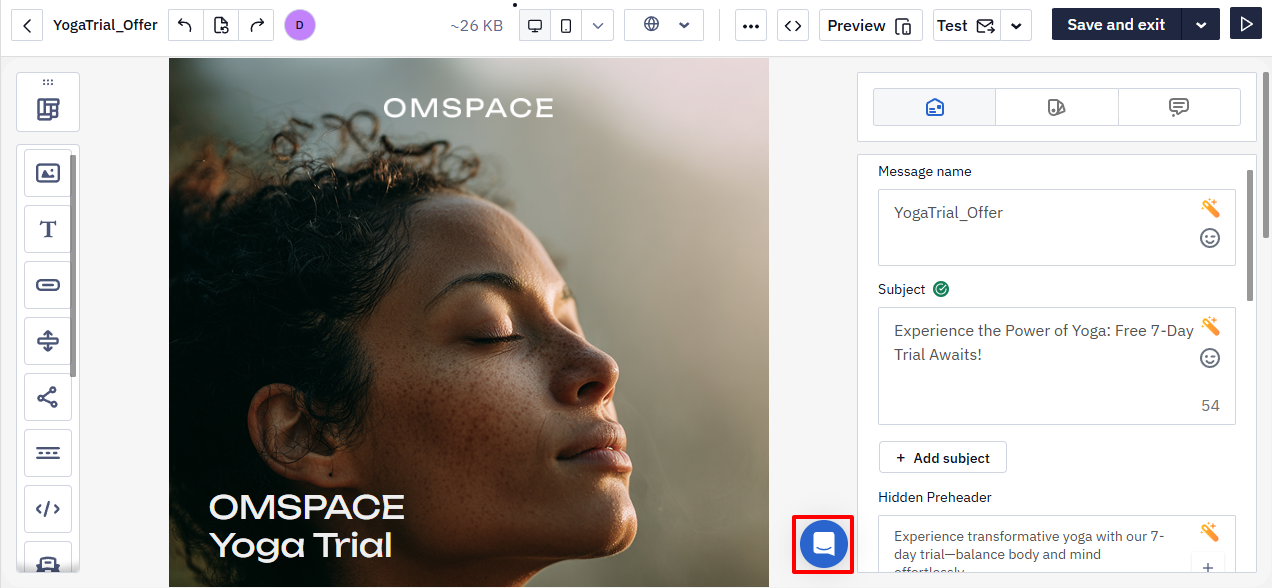Select the Menu block
The width and height of the screenshot is (1272, 588).
pyautogui.click(x=48, y=453)
